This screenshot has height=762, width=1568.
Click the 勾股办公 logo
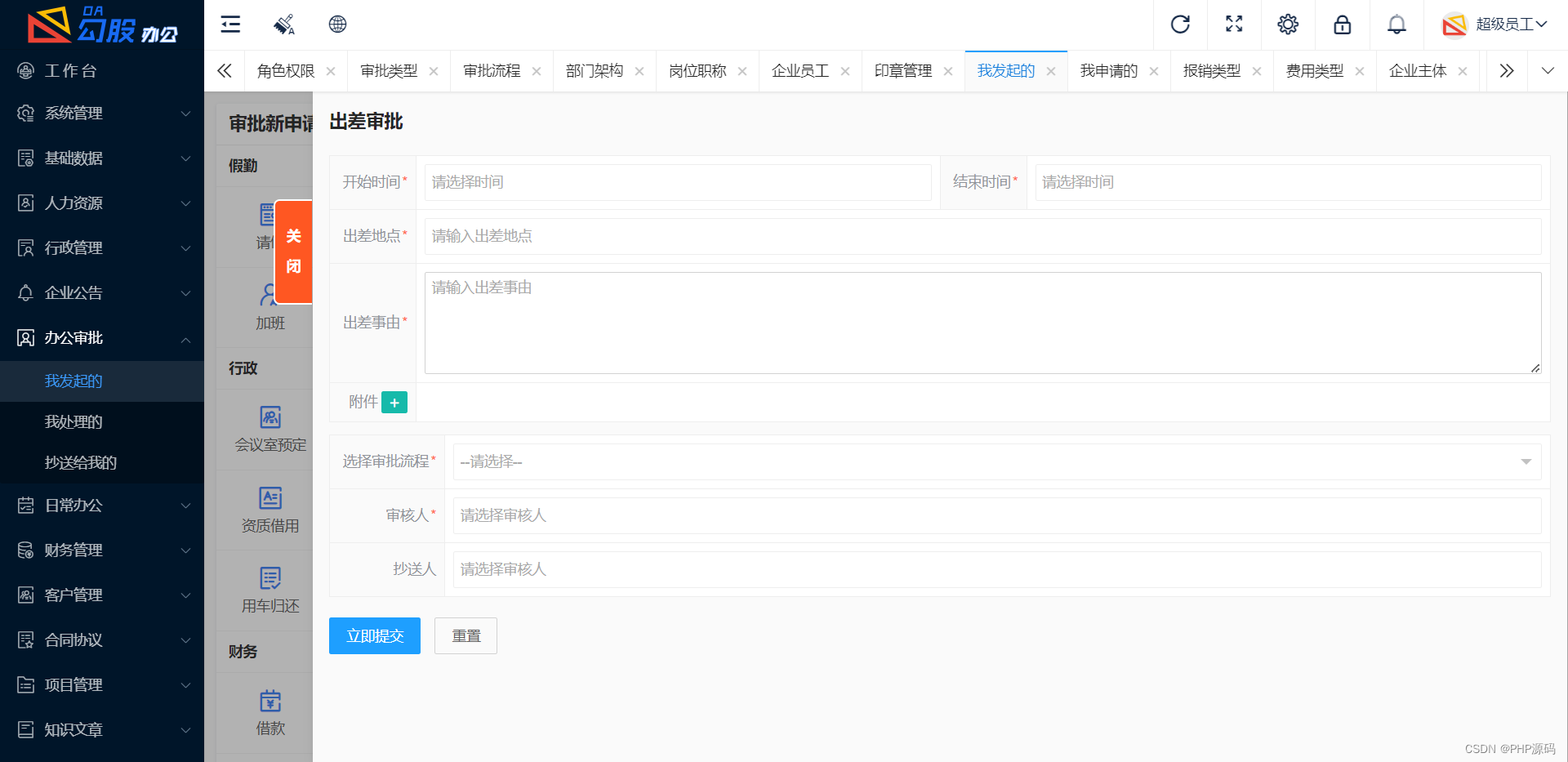[x=102, y=25]
